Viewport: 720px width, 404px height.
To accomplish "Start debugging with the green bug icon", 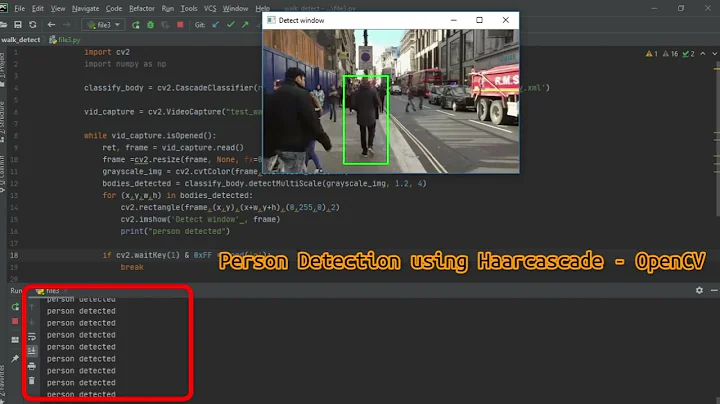I will pos(151,25).
